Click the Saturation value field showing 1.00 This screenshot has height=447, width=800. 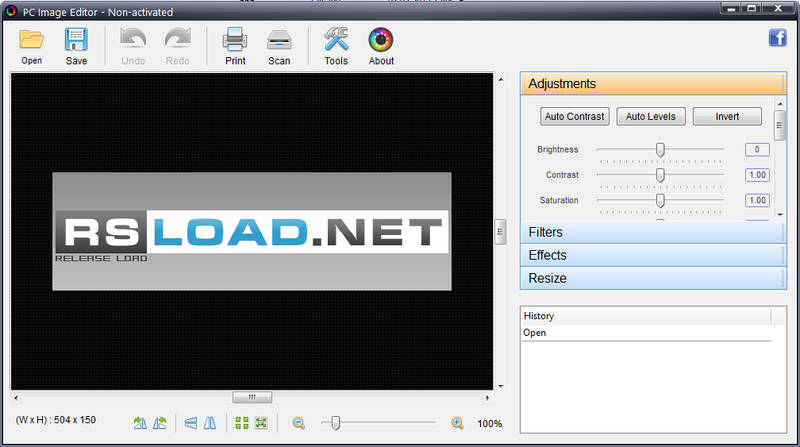(757, 201)
